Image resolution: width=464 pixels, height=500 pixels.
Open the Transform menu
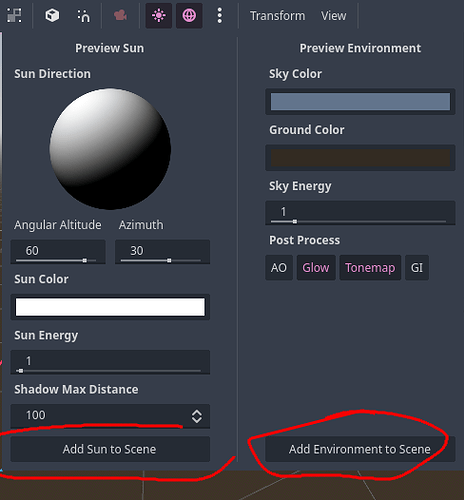pos(277,16)
